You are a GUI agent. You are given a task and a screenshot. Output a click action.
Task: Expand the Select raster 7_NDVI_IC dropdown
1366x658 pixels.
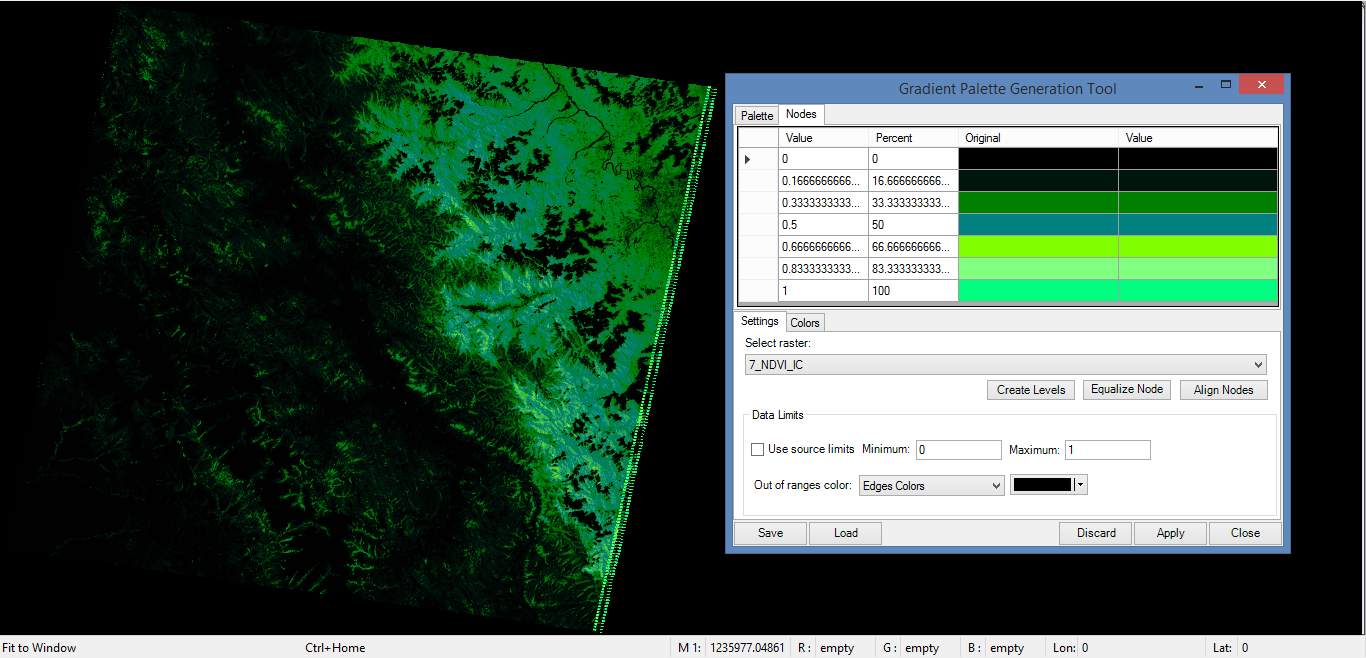click(1258, 365)
